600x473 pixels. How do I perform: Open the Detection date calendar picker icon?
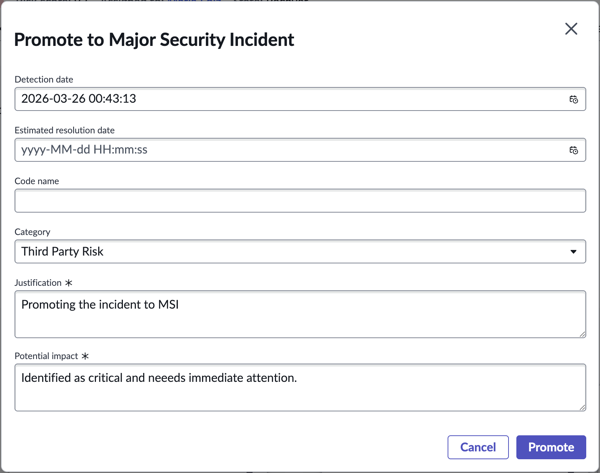pyautogui.click(x=573, y=99)
